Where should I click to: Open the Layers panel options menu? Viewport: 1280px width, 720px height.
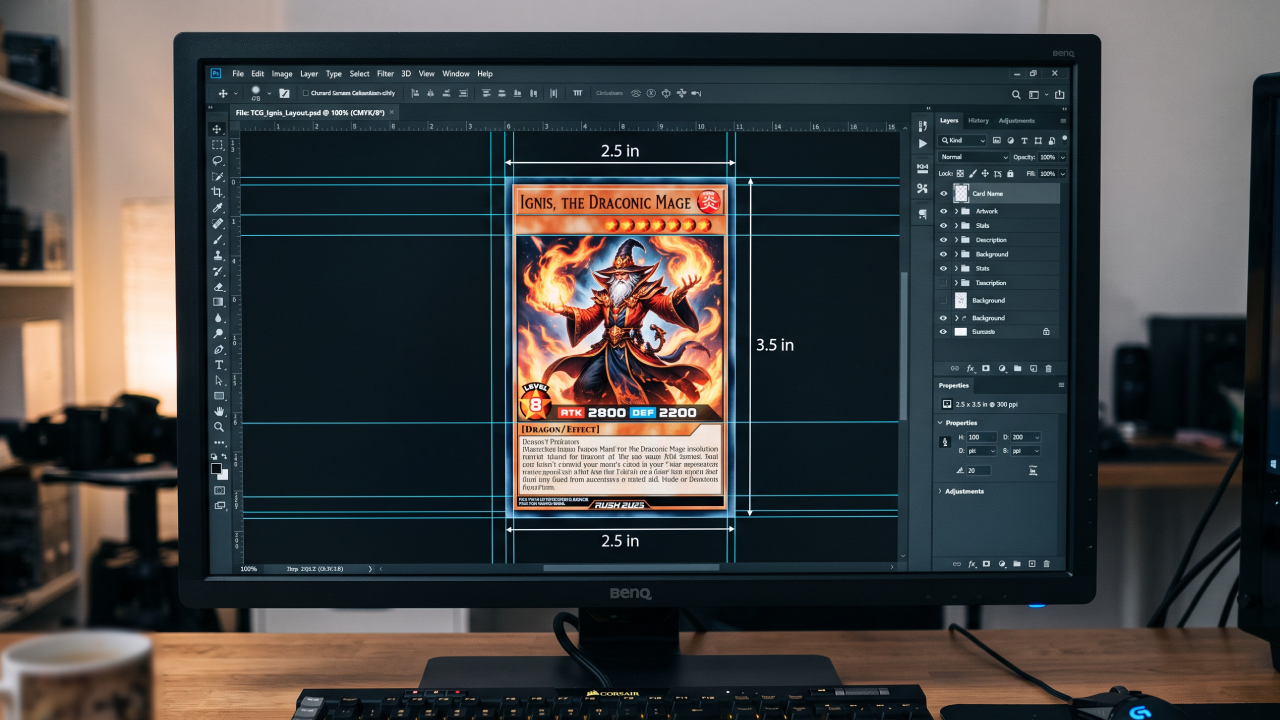1061,121
